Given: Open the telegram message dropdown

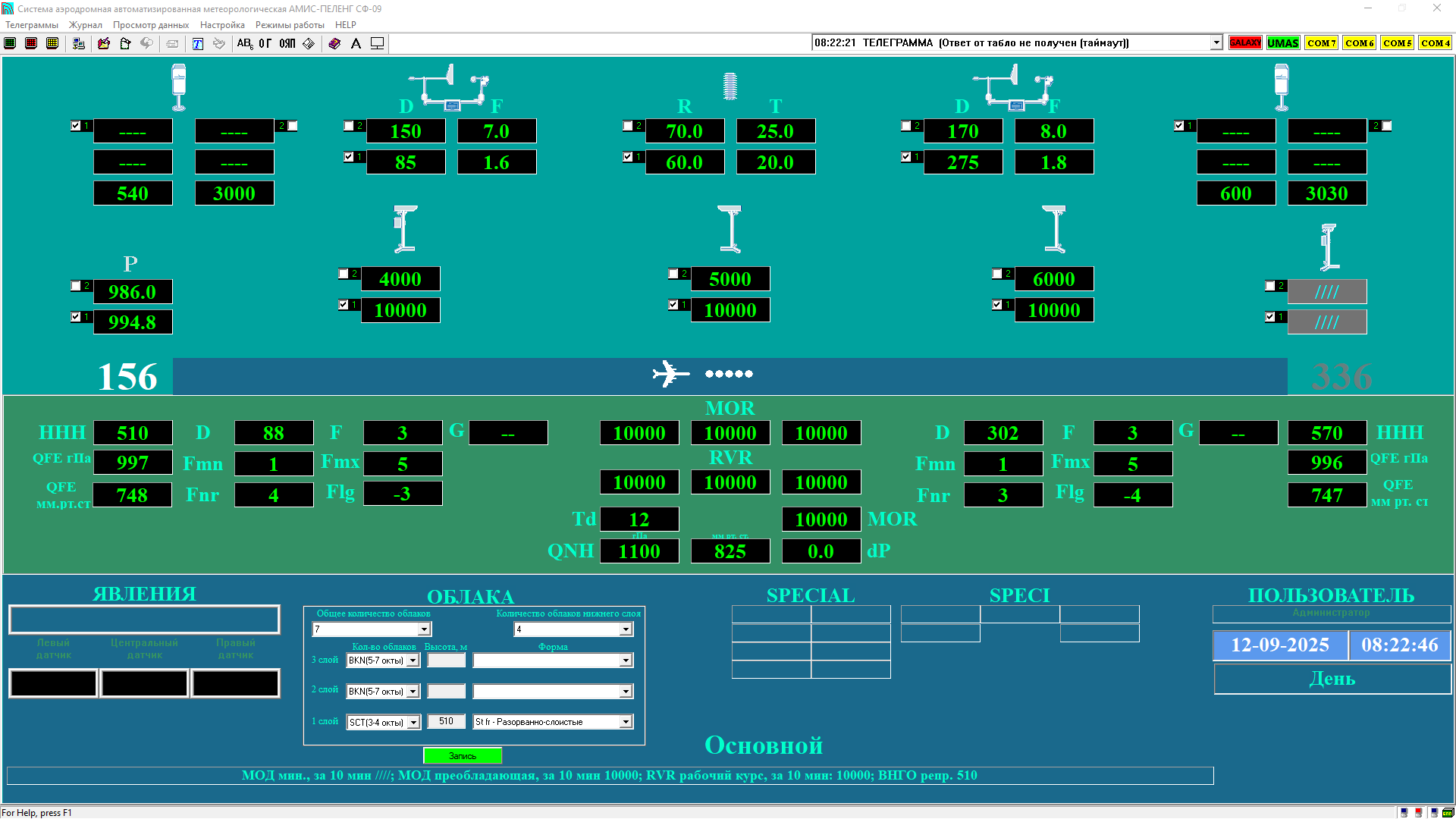Looking at the screenshot, I should pyautogui.click(x=1216, y=43).
